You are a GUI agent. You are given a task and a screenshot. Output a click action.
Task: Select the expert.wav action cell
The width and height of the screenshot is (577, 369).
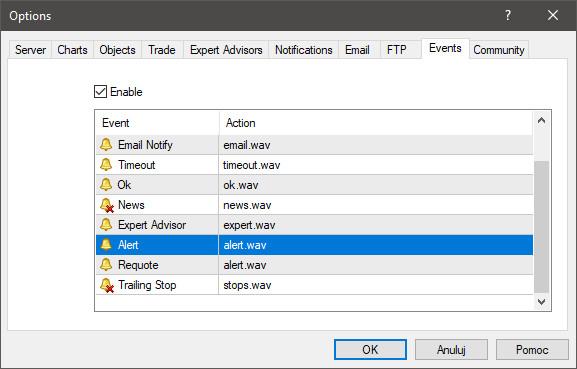pos(376,225)
